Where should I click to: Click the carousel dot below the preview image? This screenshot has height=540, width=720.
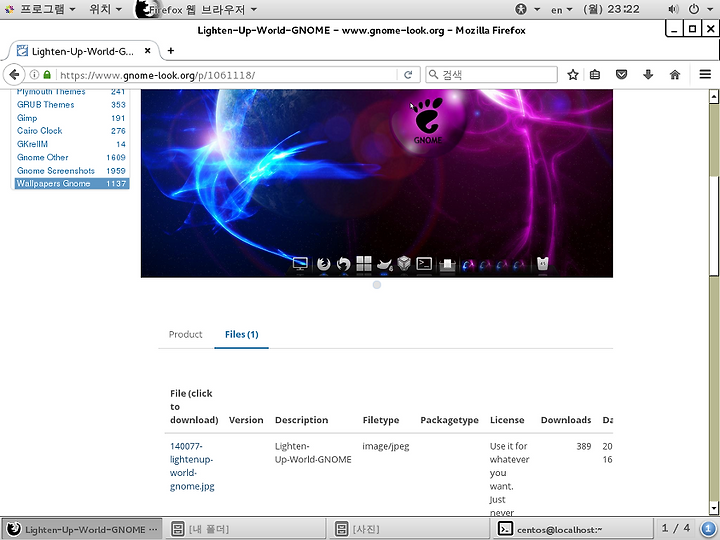(x=377, y=285)
